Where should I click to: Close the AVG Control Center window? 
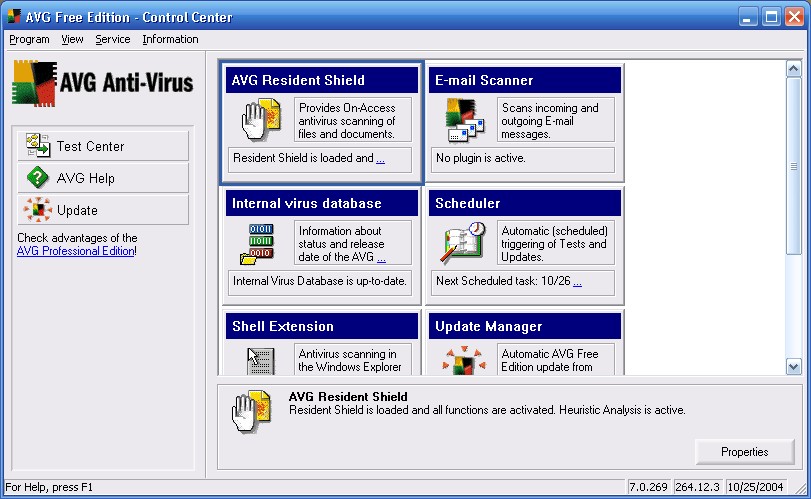coord(794,17)
